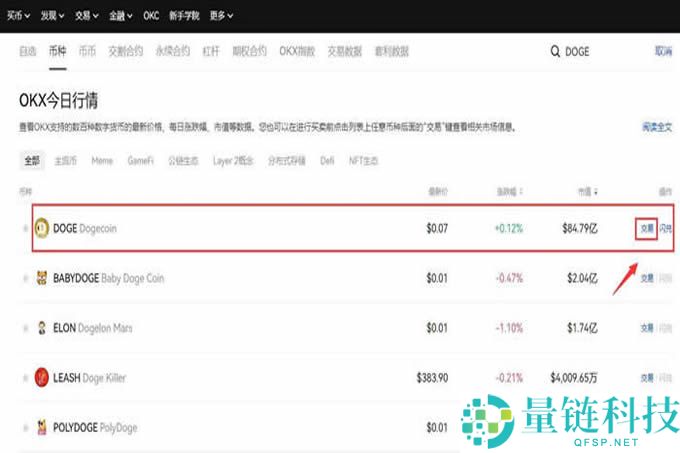Open the last market tab 套利数据
The image size is (680, 453).
[x=392, y=51]
